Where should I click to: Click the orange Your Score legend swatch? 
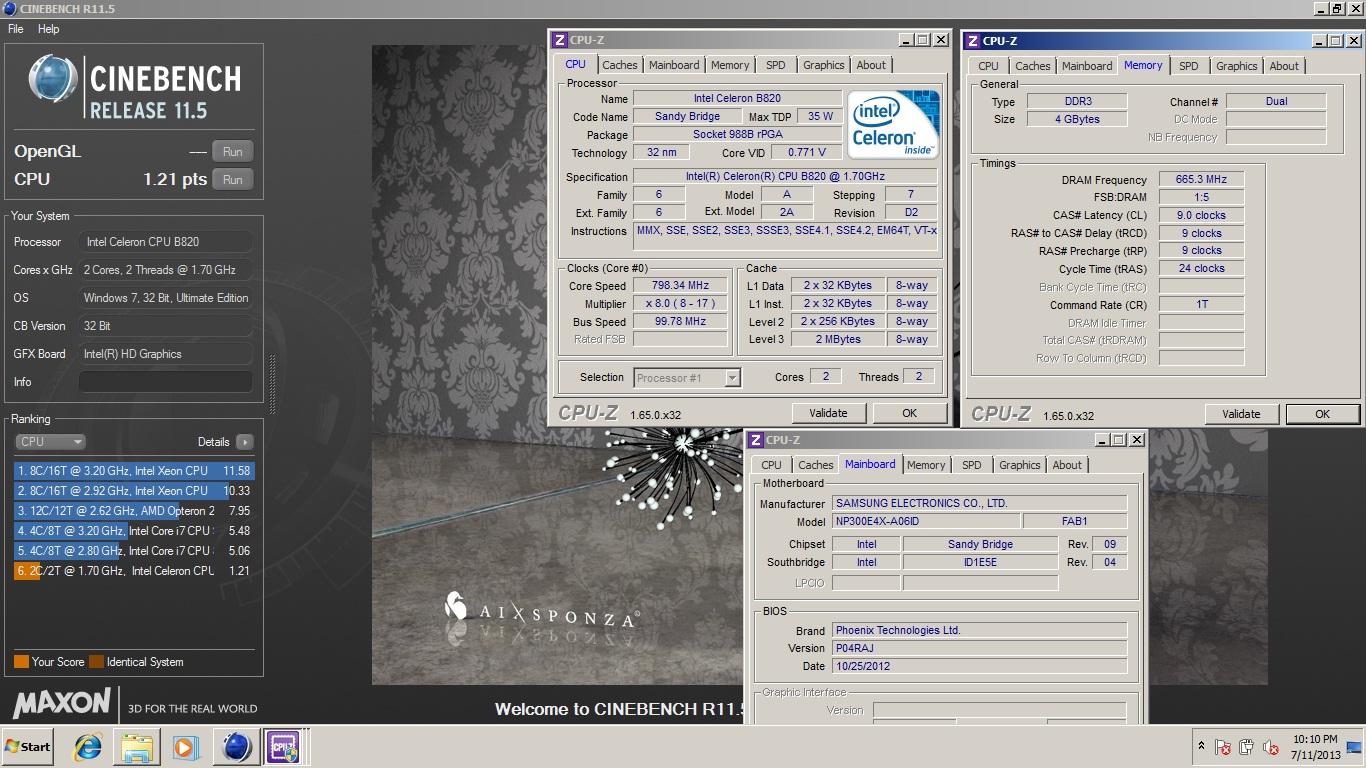click(21, 662)
